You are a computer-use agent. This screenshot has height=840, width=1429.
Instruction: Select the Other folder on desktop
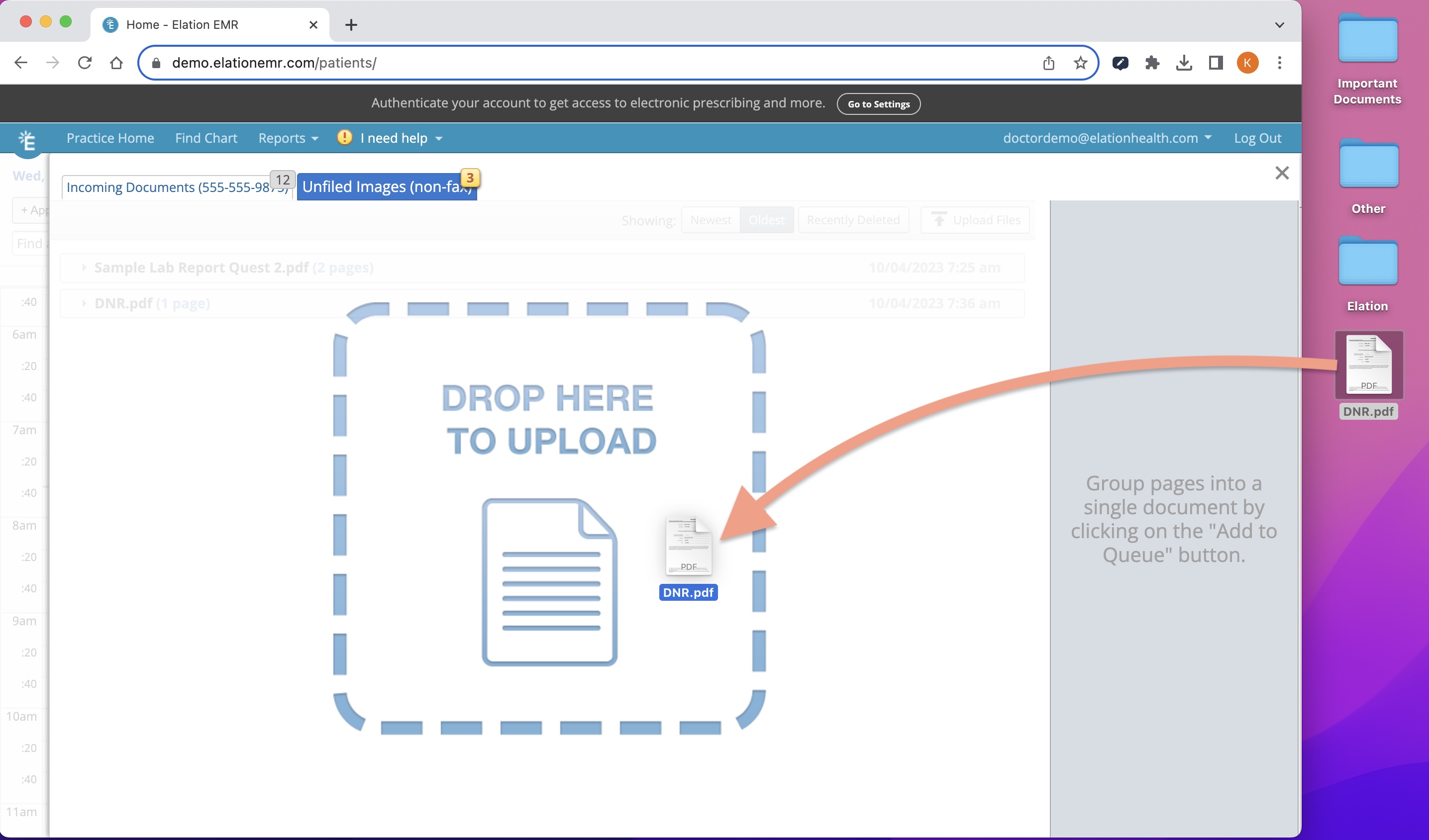point(1368,176)
